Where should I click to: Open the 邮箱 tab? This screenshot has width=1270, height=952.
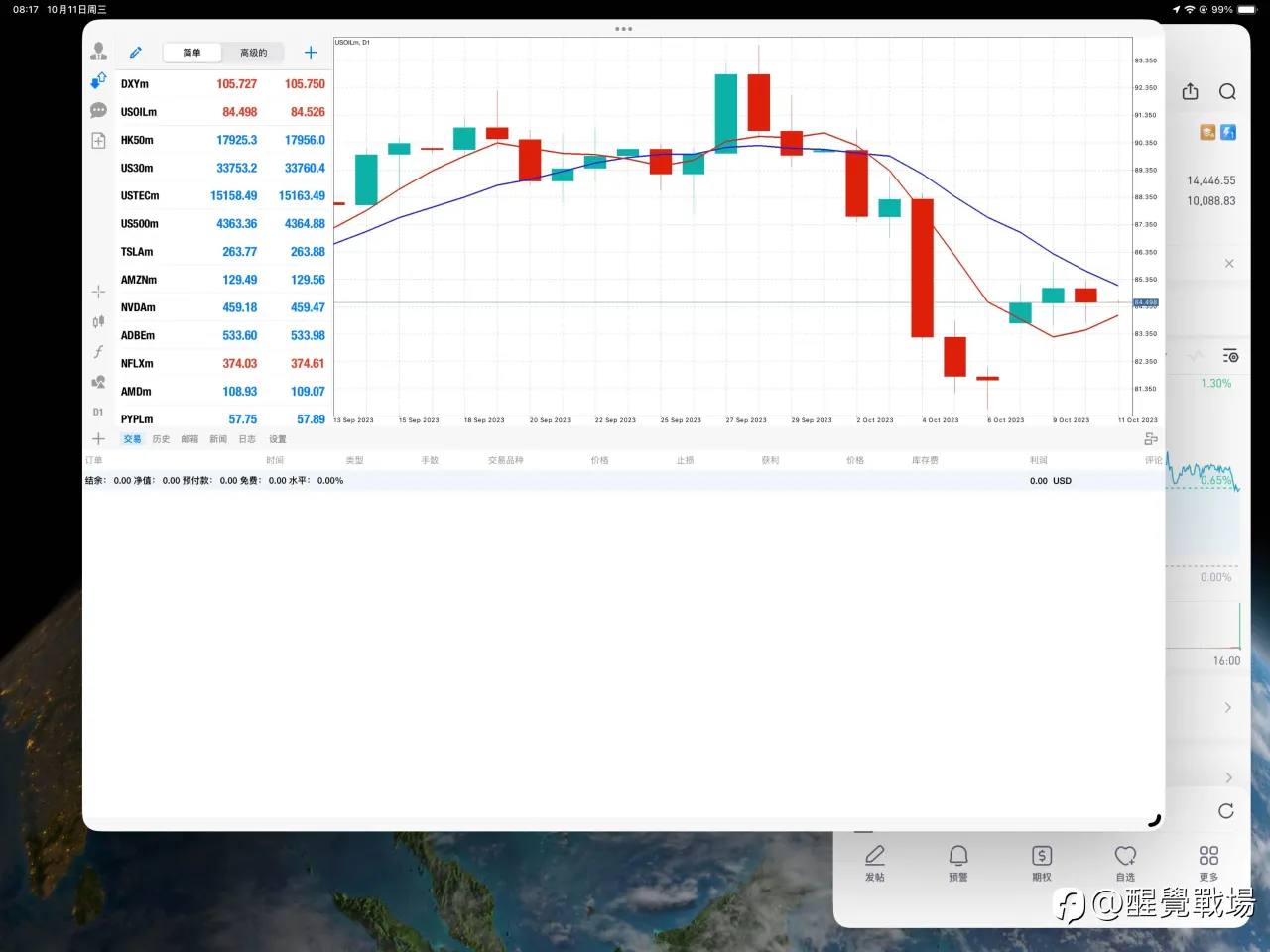pyautogui.click(x=190, y=439)
